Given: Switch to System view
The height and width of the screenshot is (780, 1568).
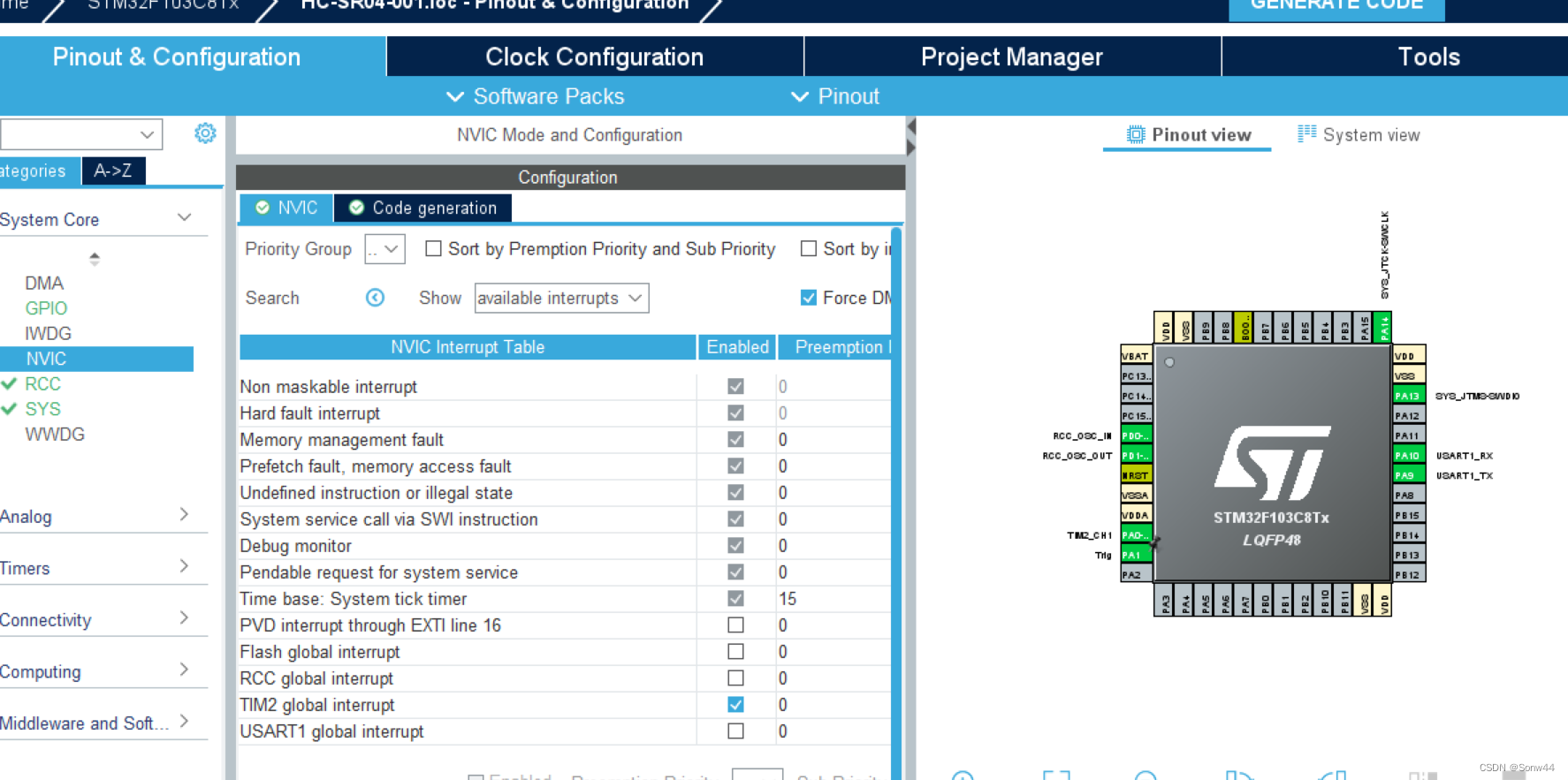Looking at the screenshot, I should point(1359,134).
